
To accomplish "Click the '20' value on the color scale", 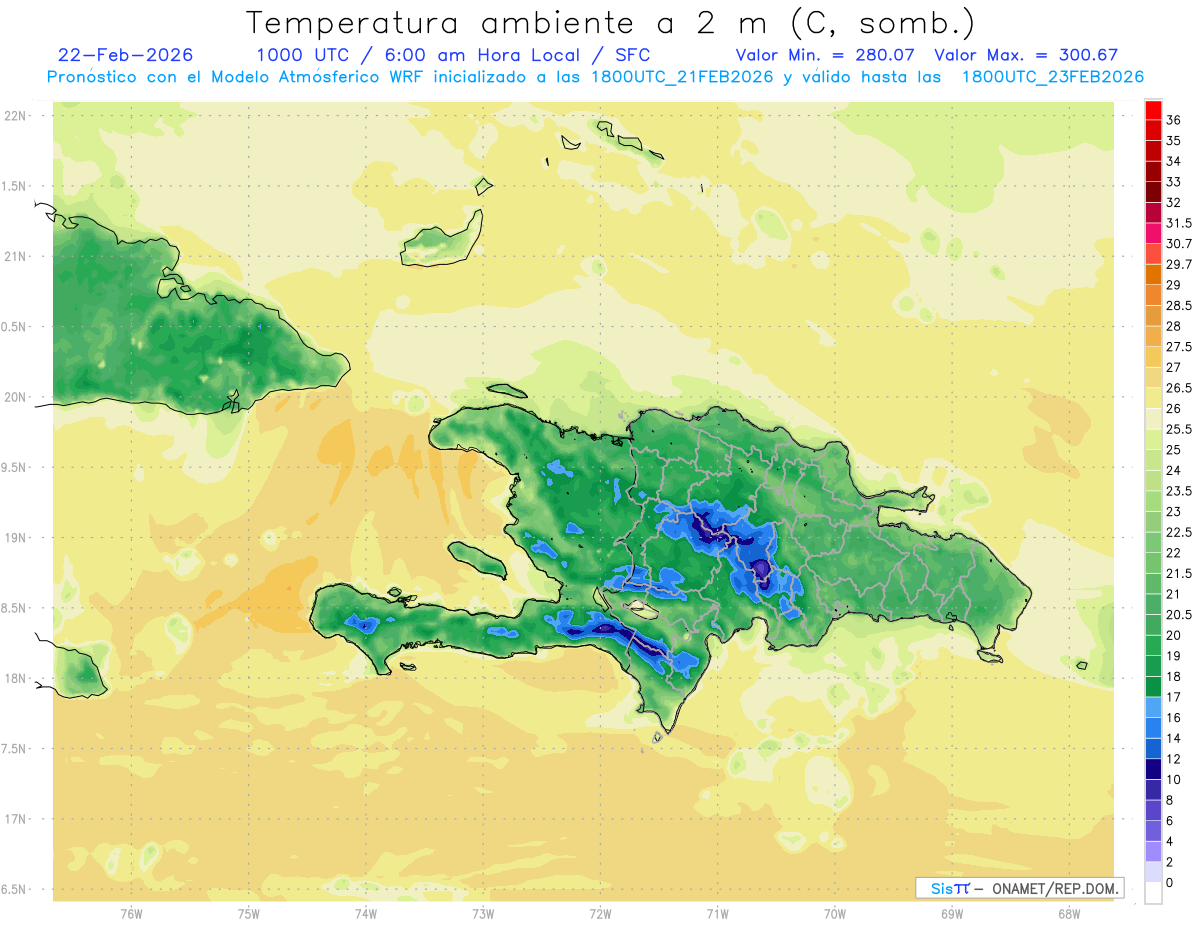I will coord(1174,636).
